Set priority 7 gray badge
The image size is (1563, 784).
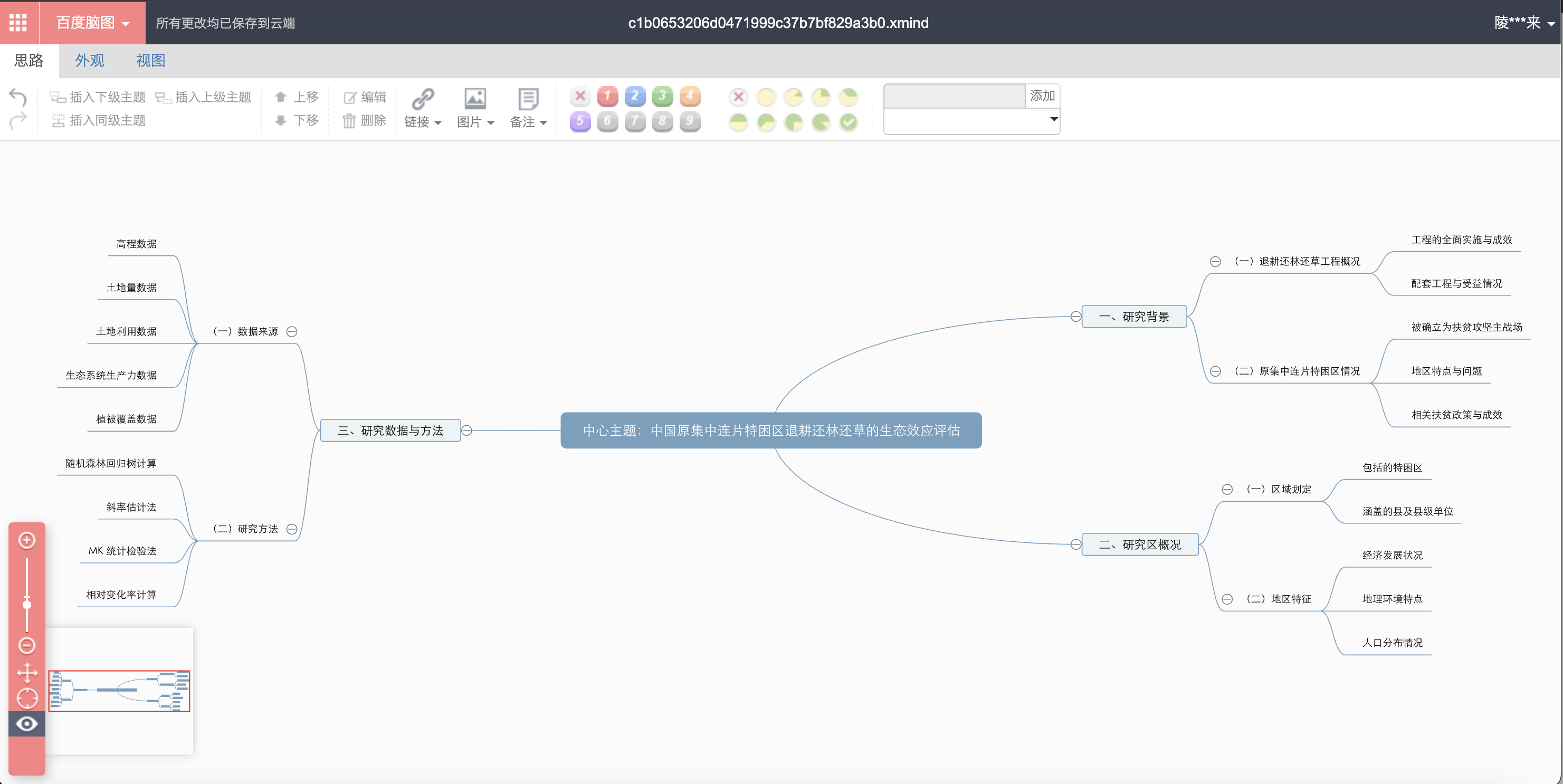[635, 121]
